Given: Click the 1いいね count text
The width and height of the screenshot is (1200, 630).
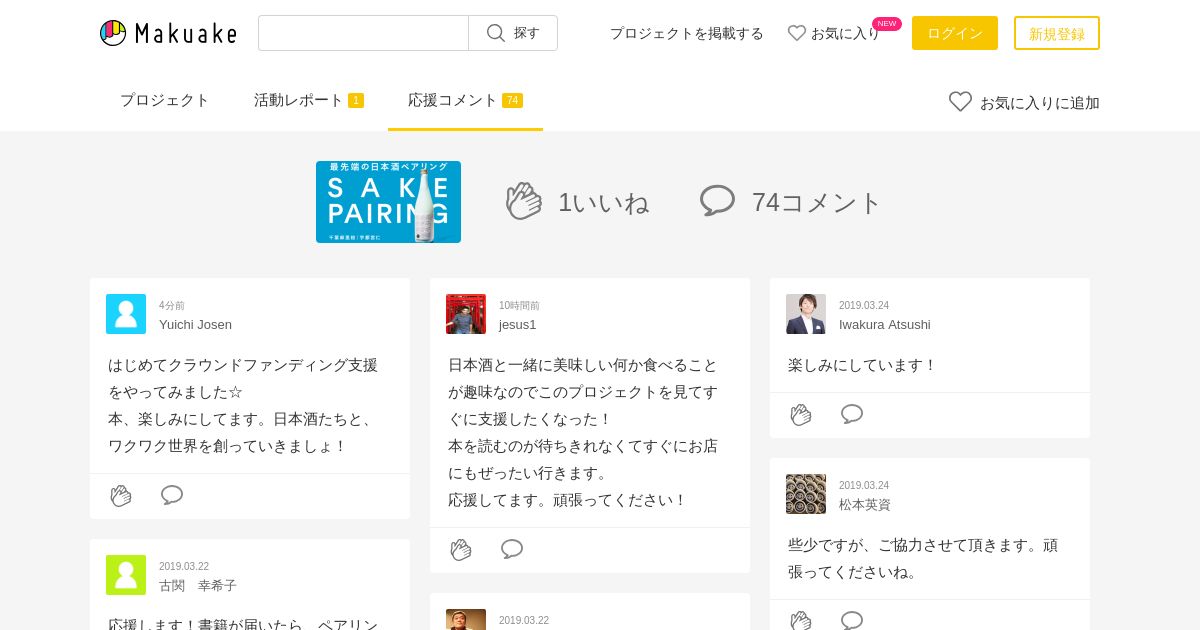Looking at the screenshot, I should (x=604, y=202).
